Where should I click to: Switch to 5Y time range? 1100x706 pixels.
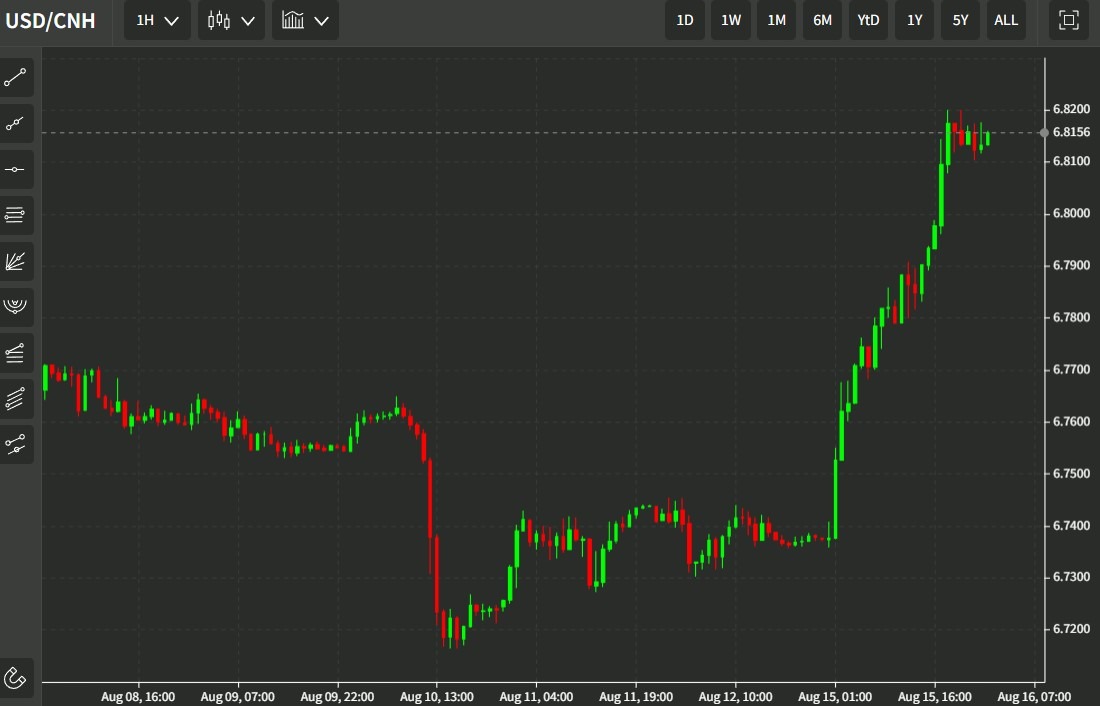click(960, 20)
